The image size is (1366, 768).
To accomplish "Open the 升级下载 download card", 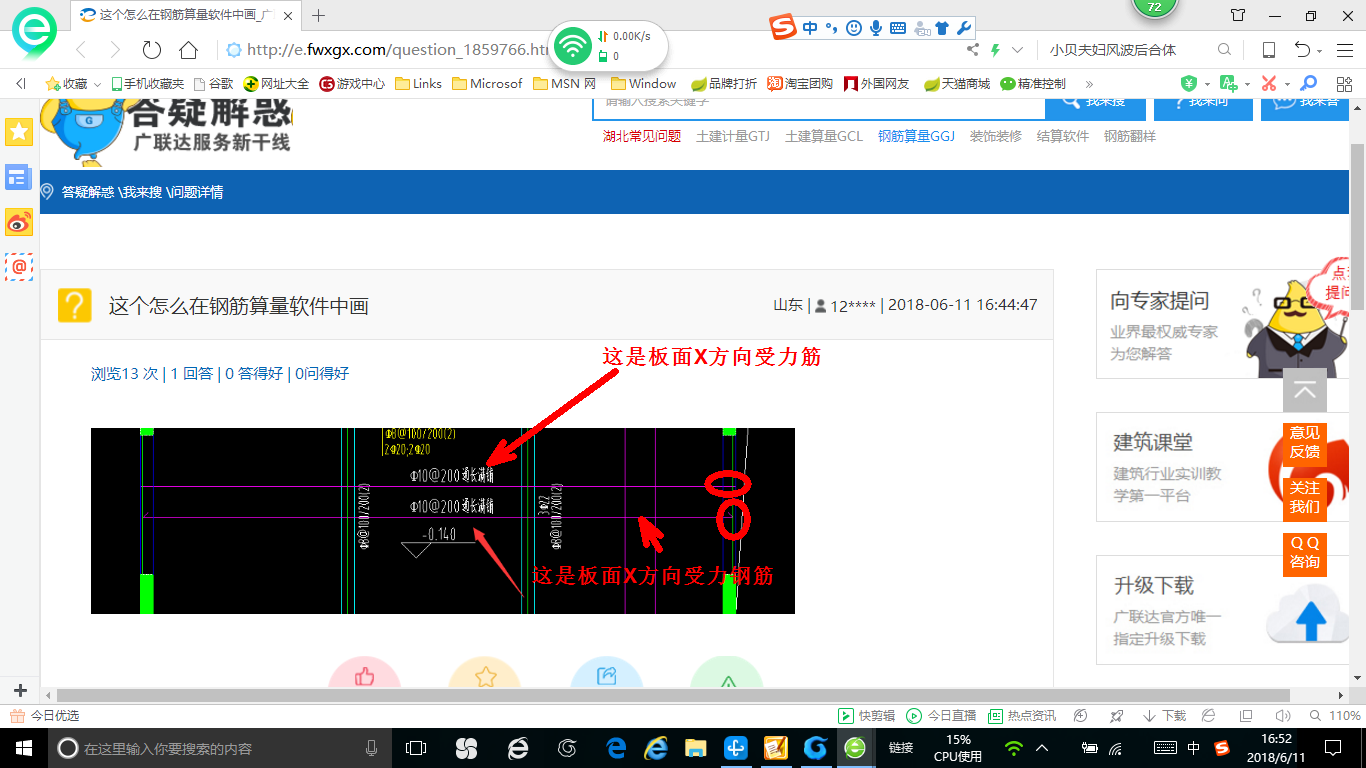I will (1223, 610).
